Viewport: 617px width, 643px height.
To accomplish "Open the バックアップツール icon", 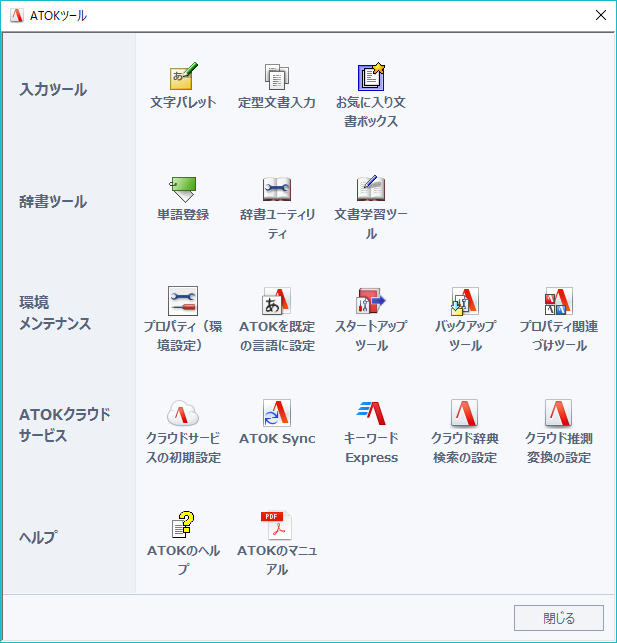I will point(465,301).
